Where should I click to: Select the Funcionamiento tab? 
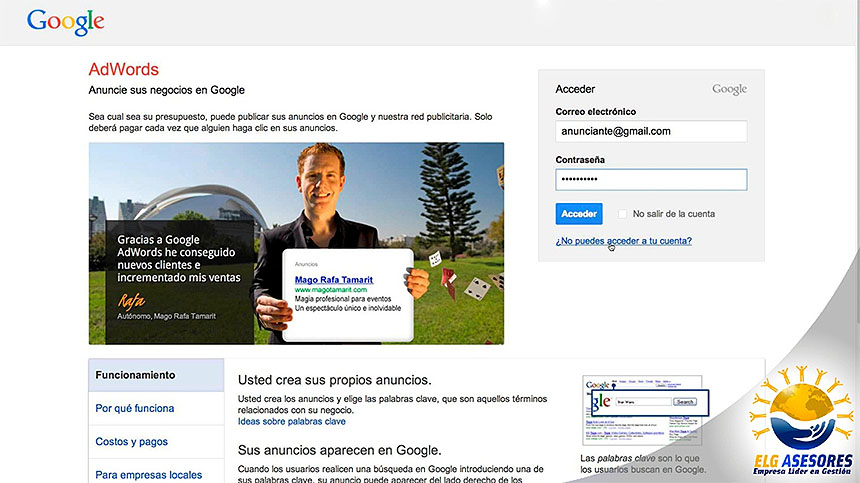[x=156, y=375]
